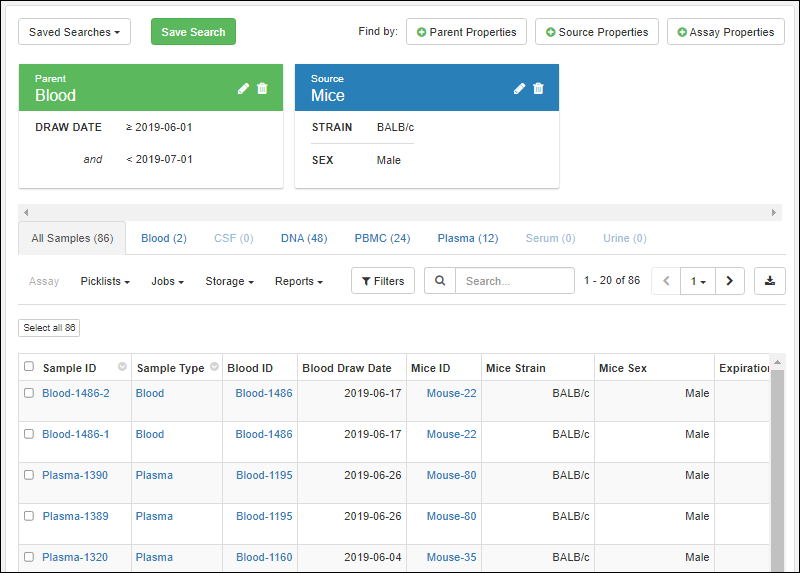Click the Save Search button

pos(193,32)
